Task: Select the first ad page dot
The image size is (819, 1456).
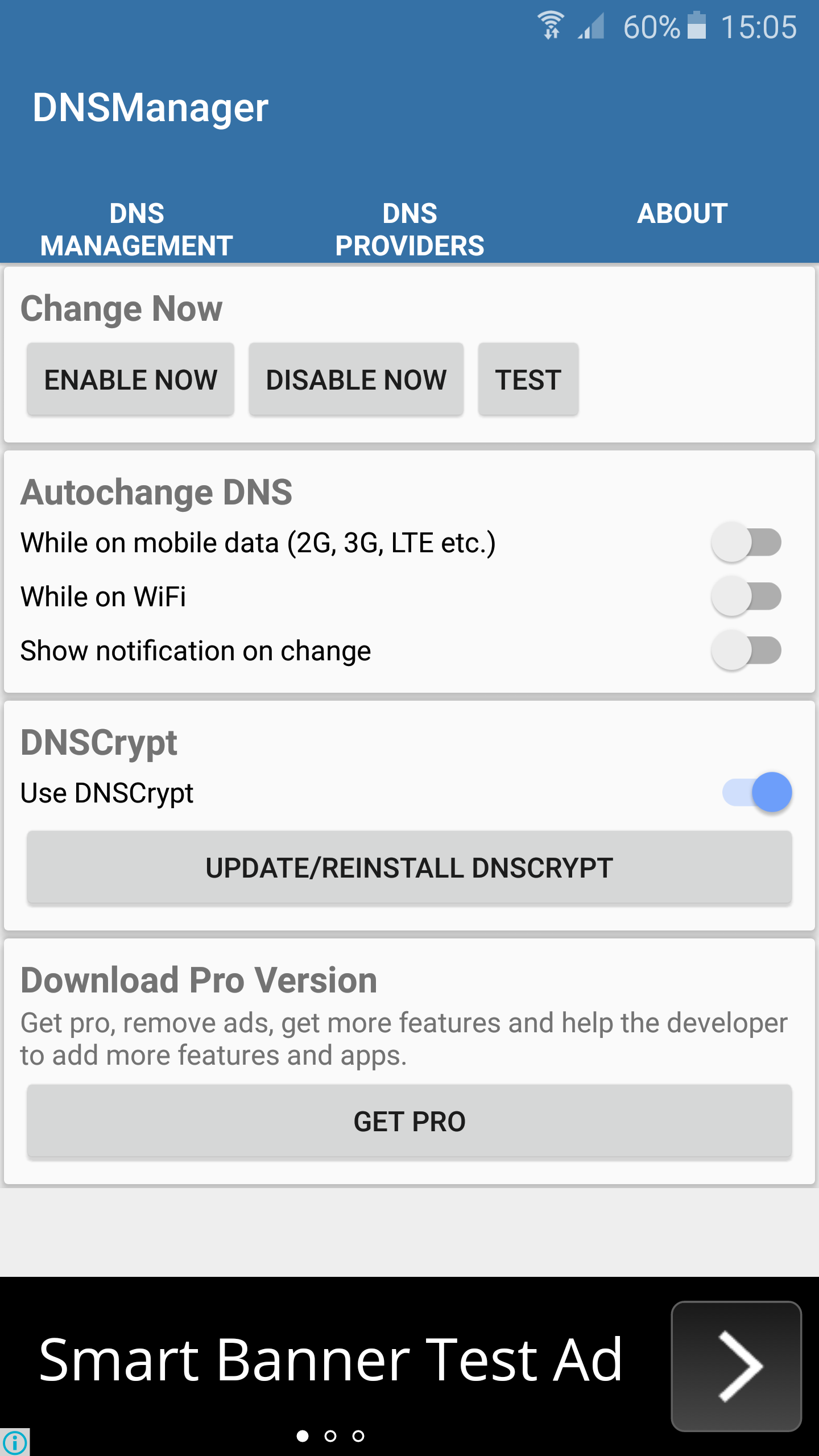Action: [303, 1436]
